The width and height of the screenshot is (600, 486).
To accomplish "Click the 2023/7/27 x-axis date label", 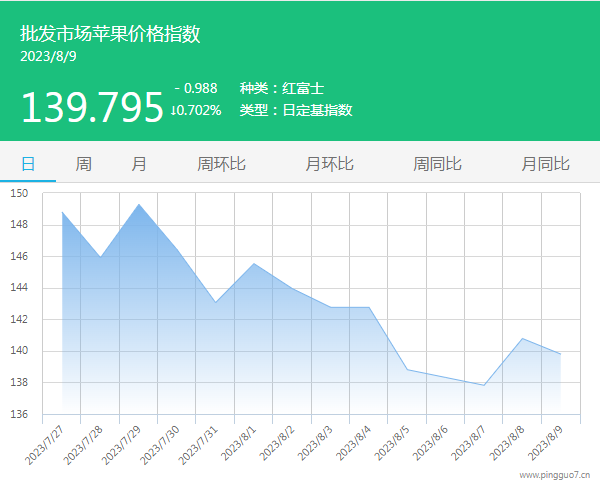I will tap(45, 441).
